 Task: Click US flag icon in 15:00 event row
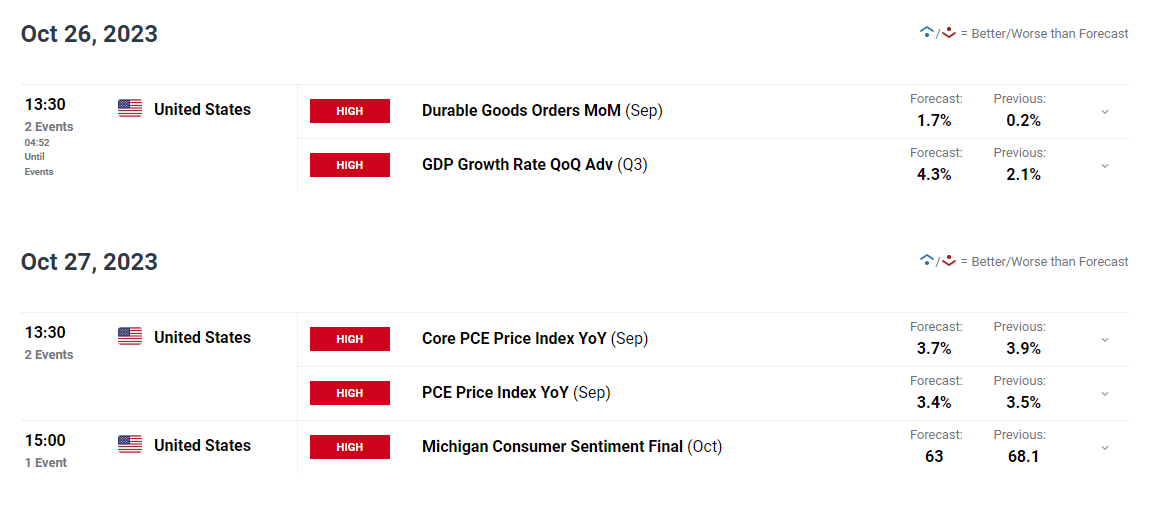click(129, 445)
